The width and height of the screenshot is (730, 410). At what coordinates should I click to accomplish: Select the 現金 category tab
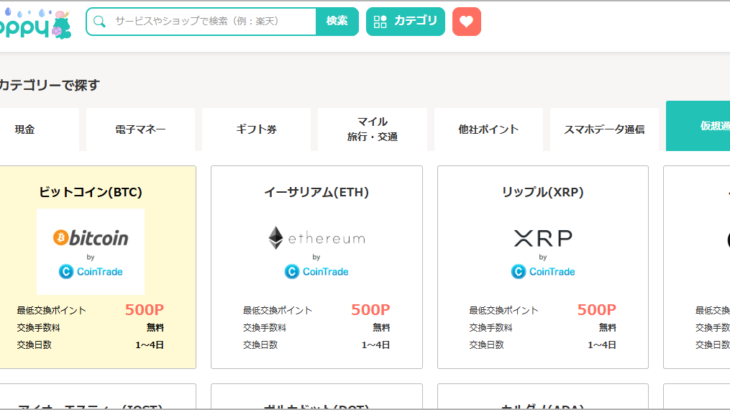point(39,129)
